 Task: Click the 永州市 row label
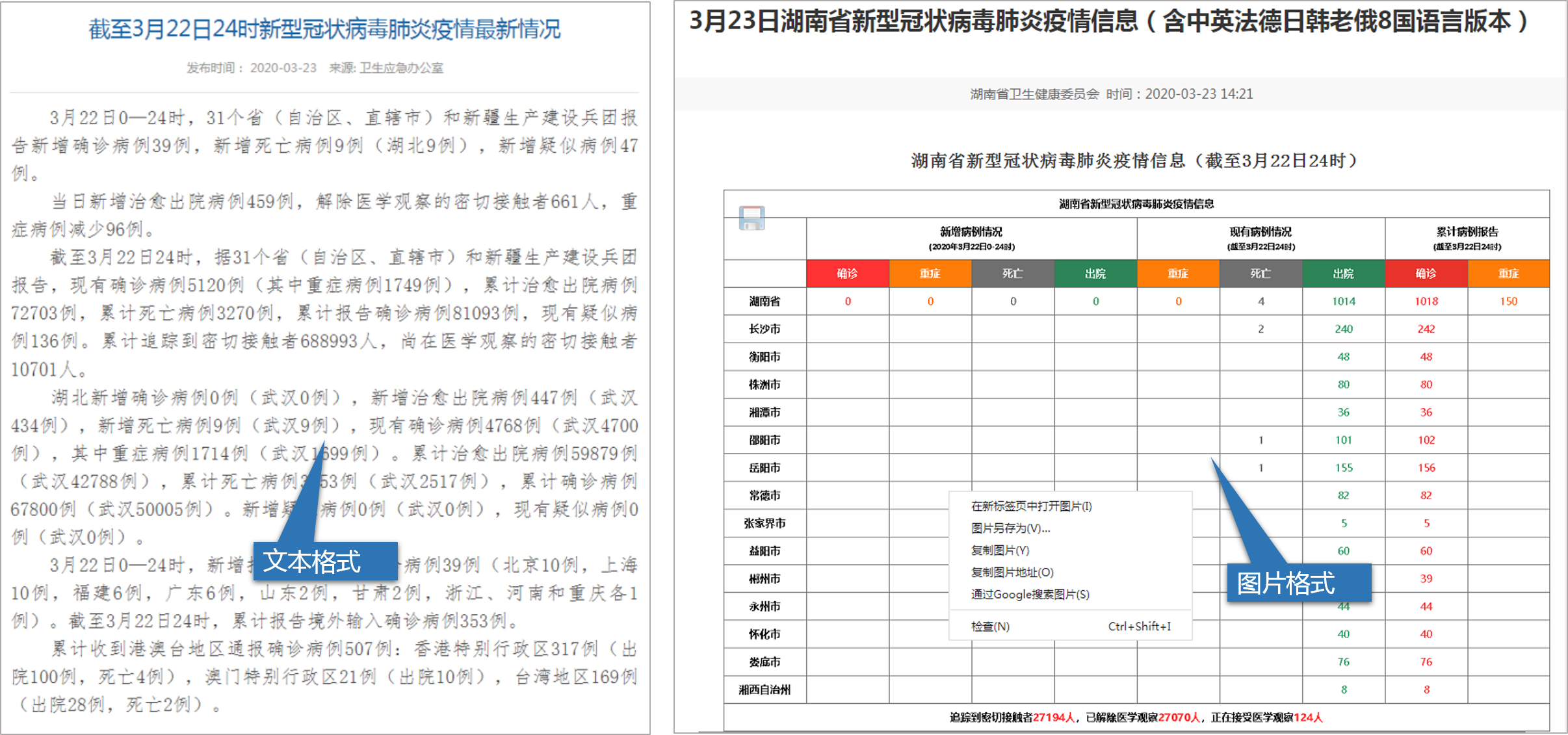[x=765, y=607]
